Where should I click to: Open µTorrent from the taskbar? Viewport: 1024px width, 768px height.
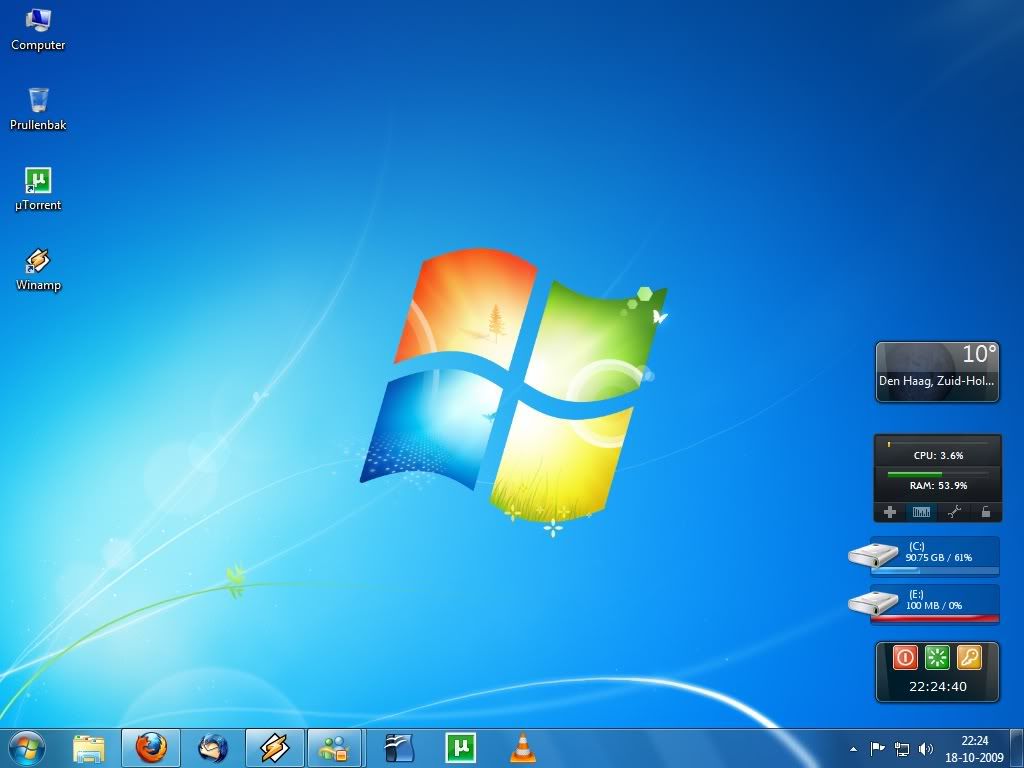(460, 748)
